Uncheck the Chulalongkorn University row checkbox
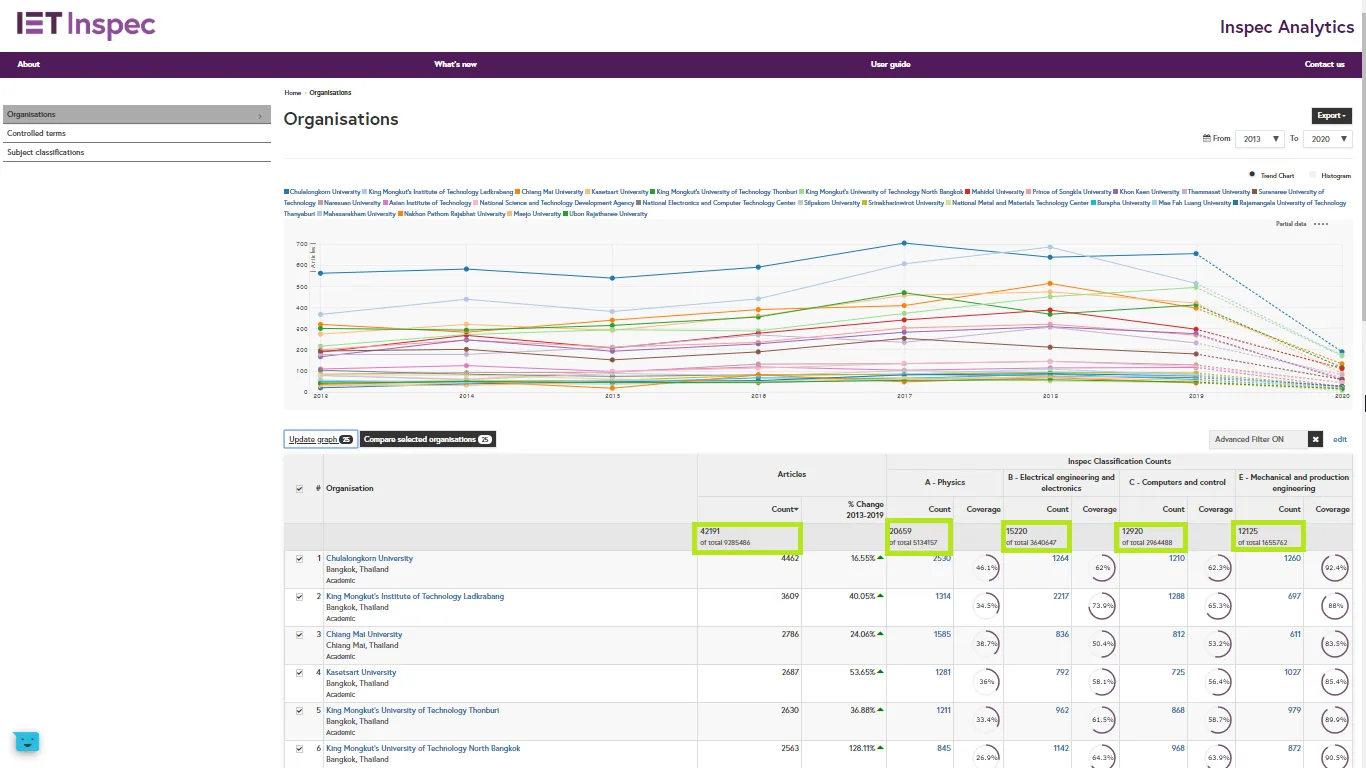 [299, 559]
